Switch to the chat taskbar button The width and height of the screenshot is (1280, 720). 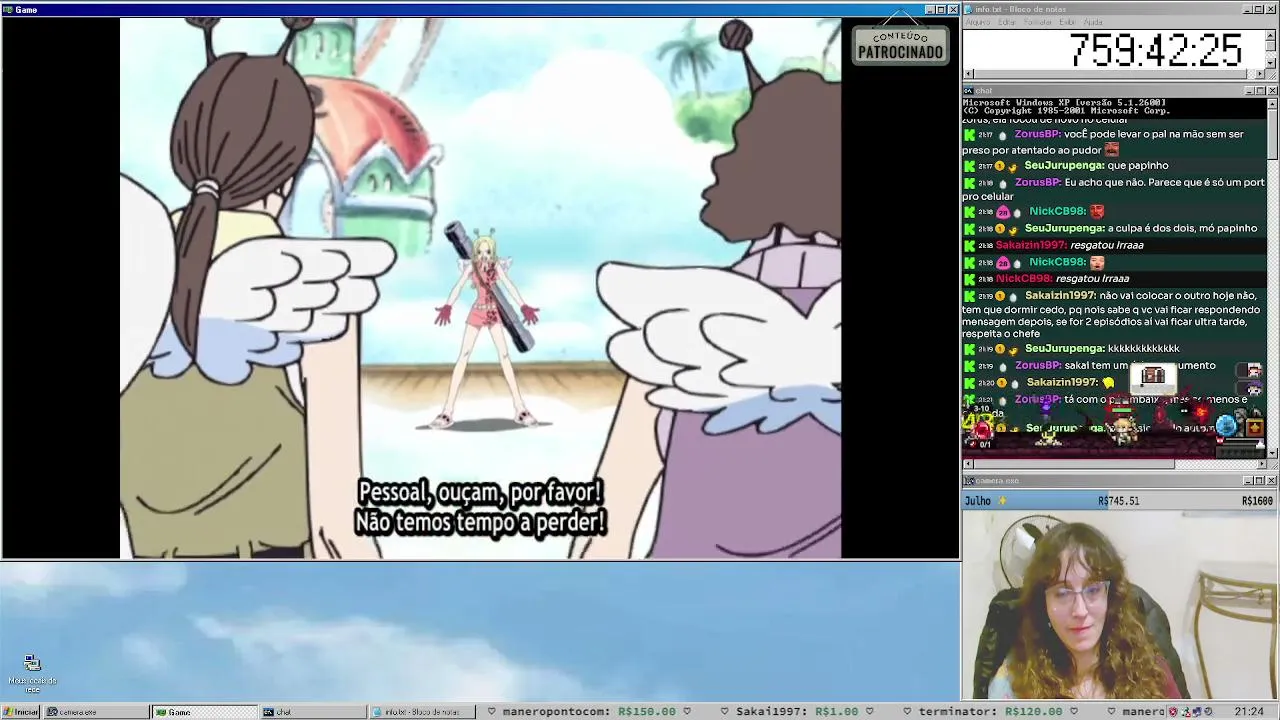pos(313,712)
